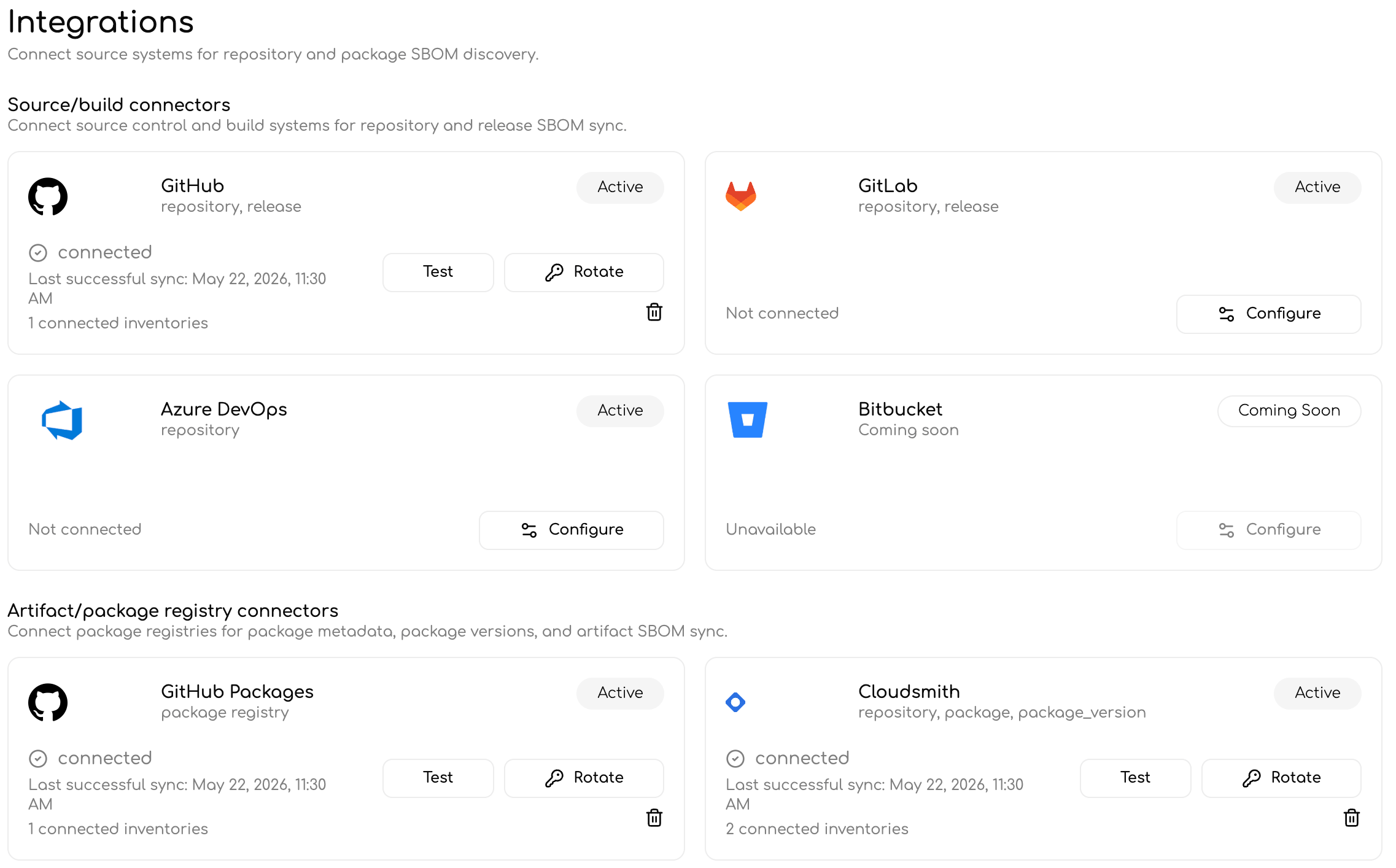
Task: Rotate the GitHub Packages credentials
Action: (x=584, y=778)
